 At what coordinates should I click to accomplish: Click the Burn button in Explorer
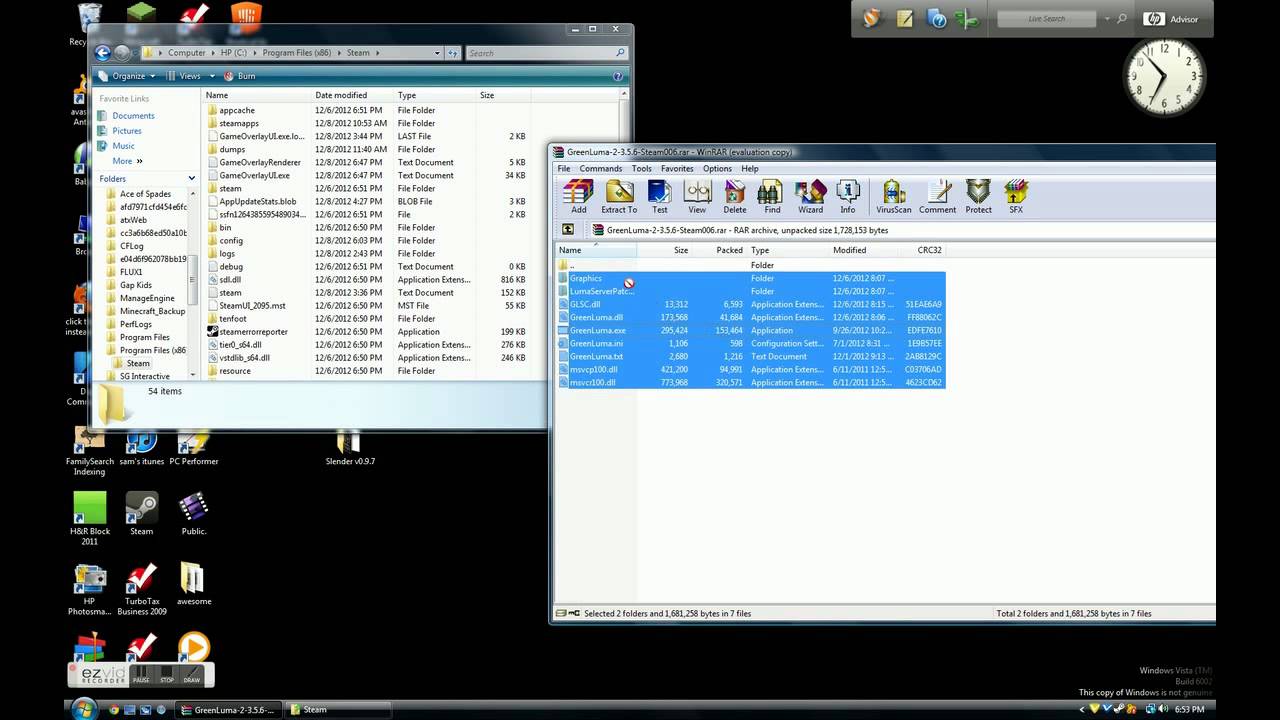240,76
